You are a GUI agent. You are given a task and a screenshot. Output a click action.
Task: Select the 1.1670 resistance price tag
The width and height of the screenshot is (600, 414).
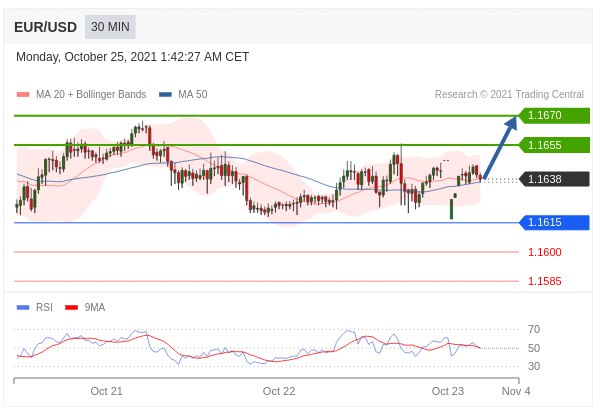(554, 115)
